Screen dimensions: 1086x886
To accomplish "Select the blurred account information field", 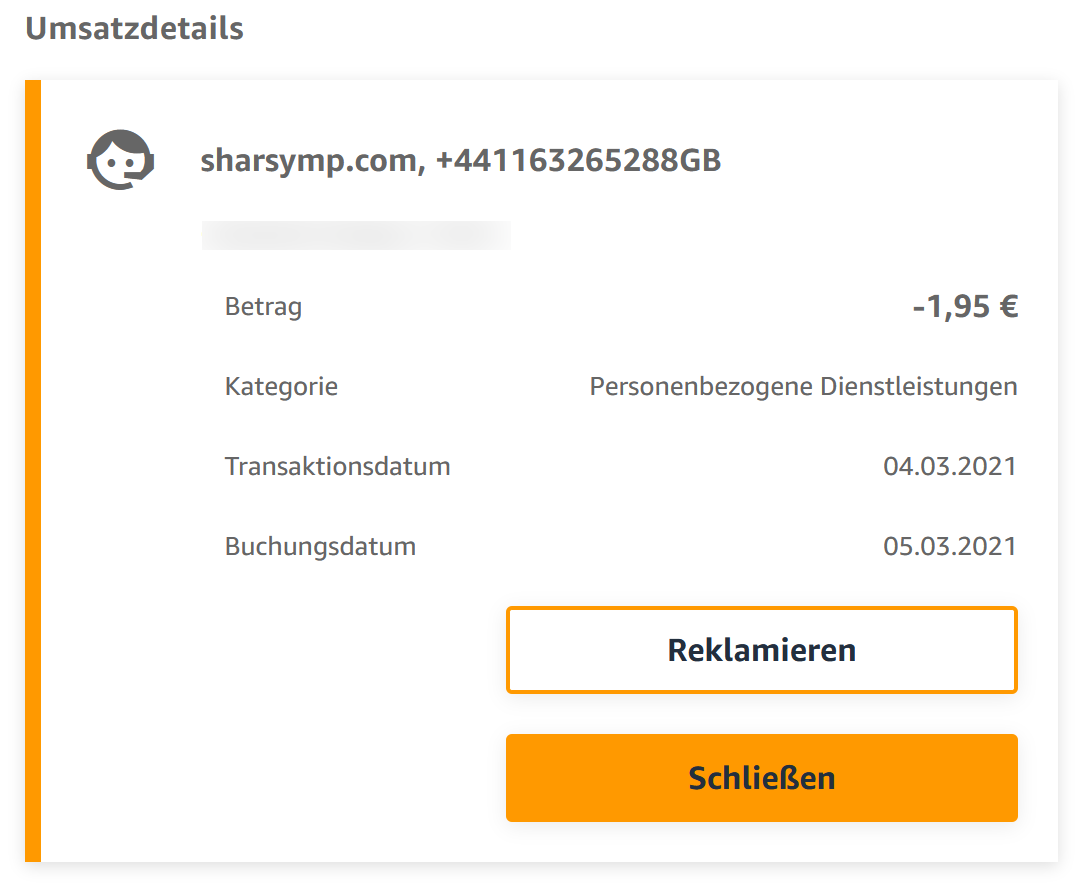I will tap(356, 235).
